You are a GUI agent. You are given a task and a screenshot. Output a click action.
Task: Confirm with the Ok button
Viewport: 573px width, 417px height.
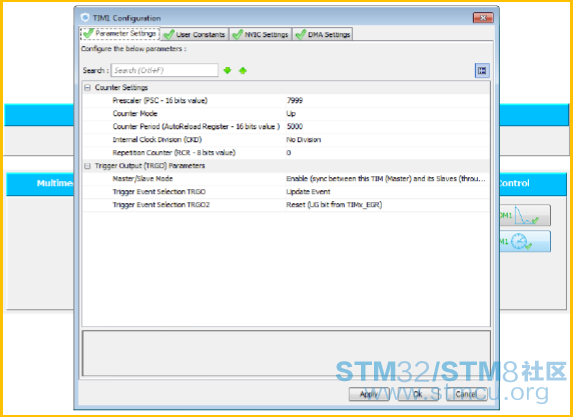[418, 394]
